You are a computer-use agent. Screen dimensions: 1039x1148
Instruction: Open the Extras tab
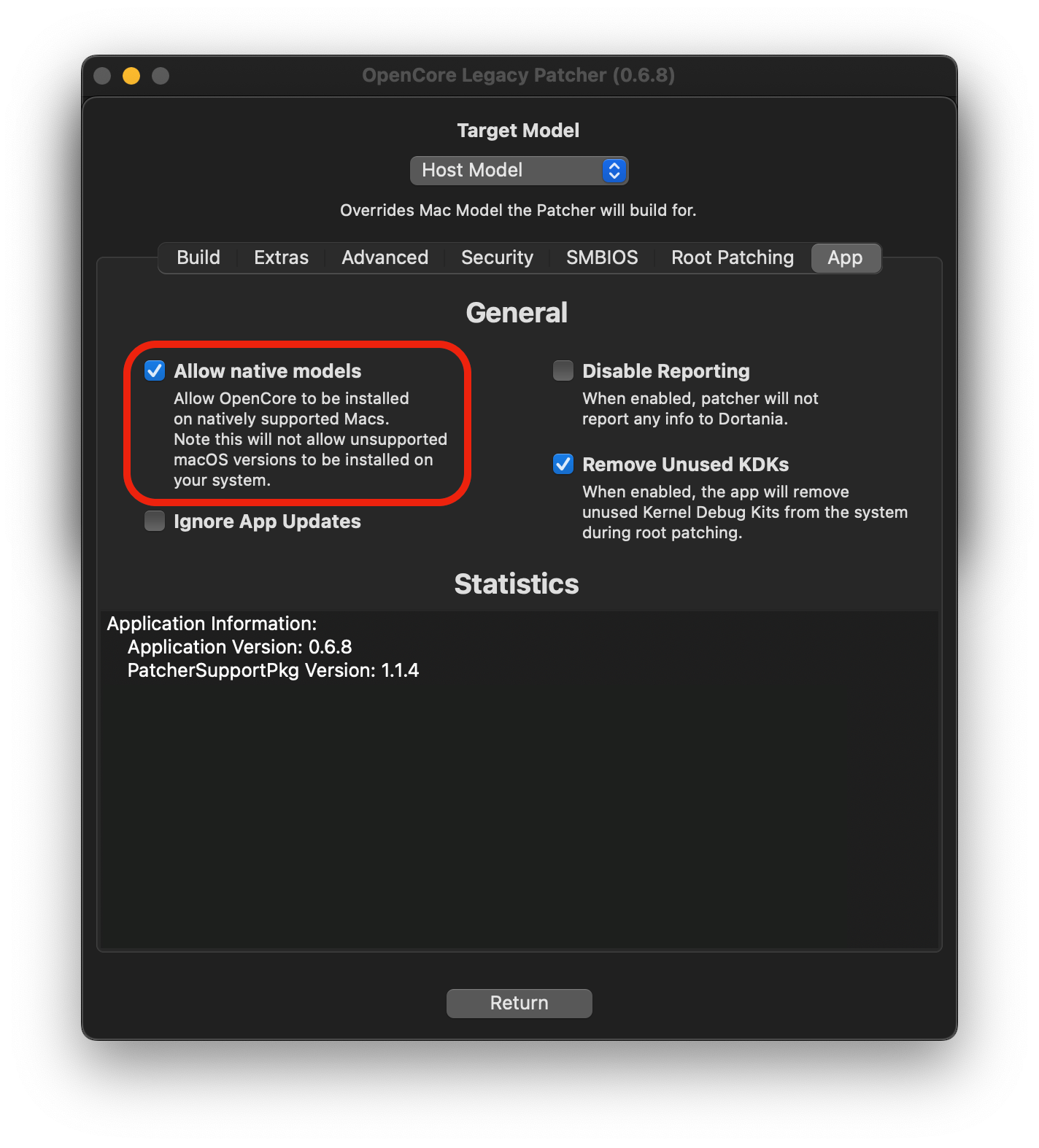tap(281, 258)
